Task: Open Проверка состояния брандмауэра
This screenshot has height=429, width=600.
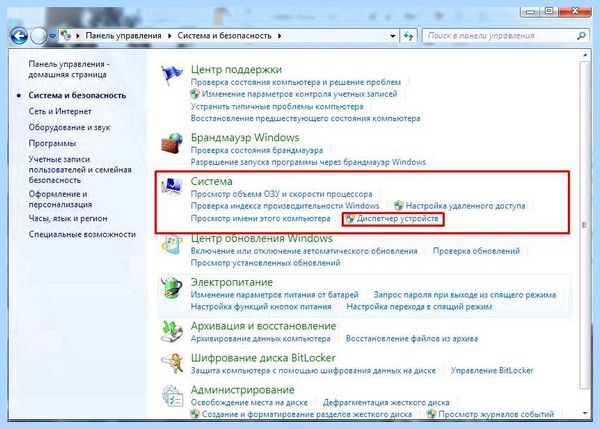Action: (x=257, y=150)
